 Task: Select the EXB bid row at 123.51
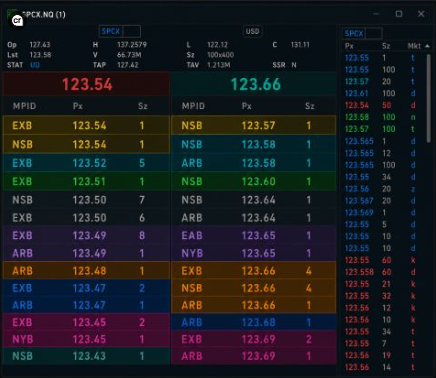[x=86, y=181]
